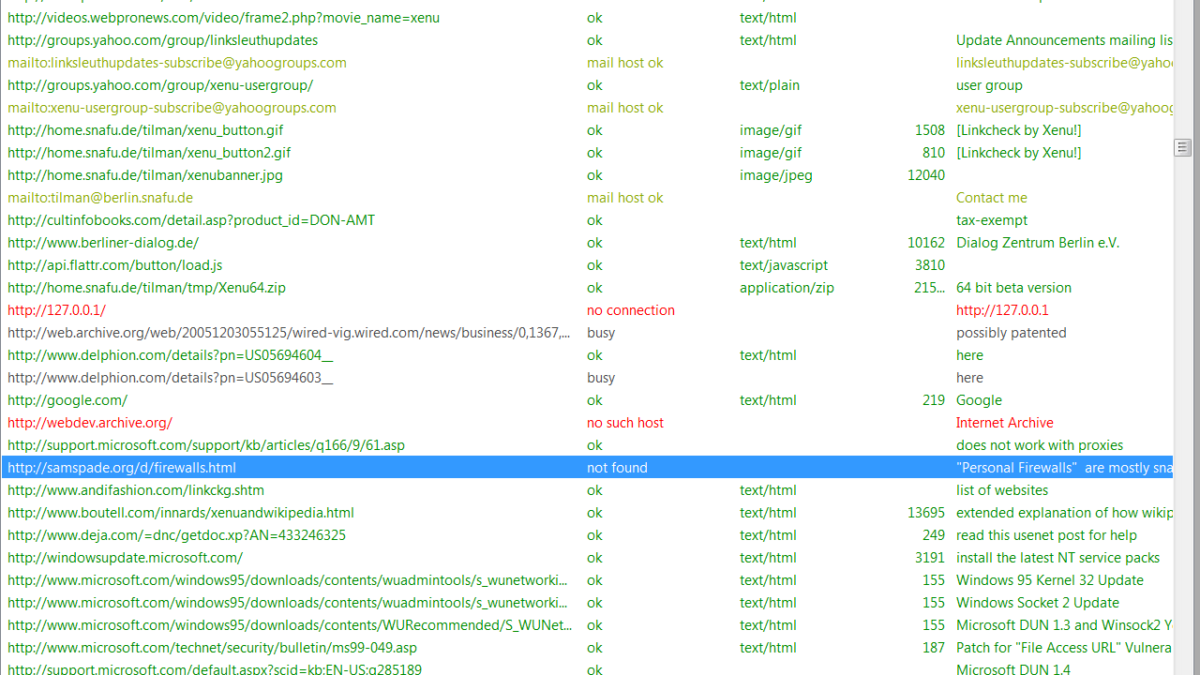
Task: Click the 'not found' status cell
Action: pyautogui.click(x=617, y=468)
